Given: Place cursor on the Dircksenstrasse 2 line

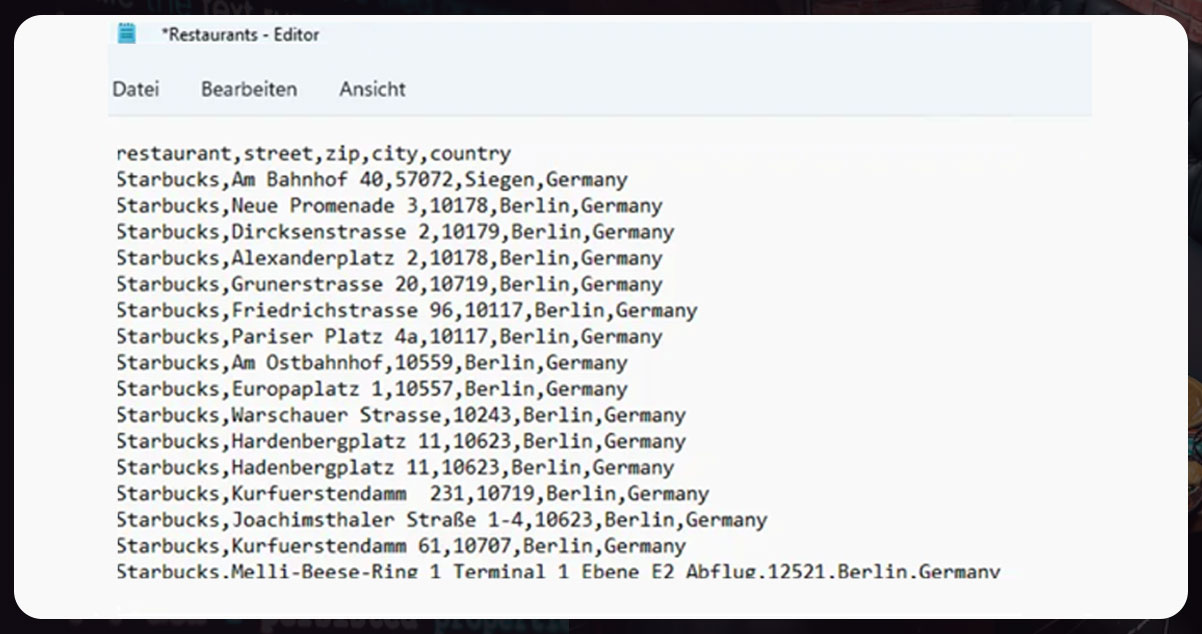Looking at the screenshot, I should click(x=394, y=232).
